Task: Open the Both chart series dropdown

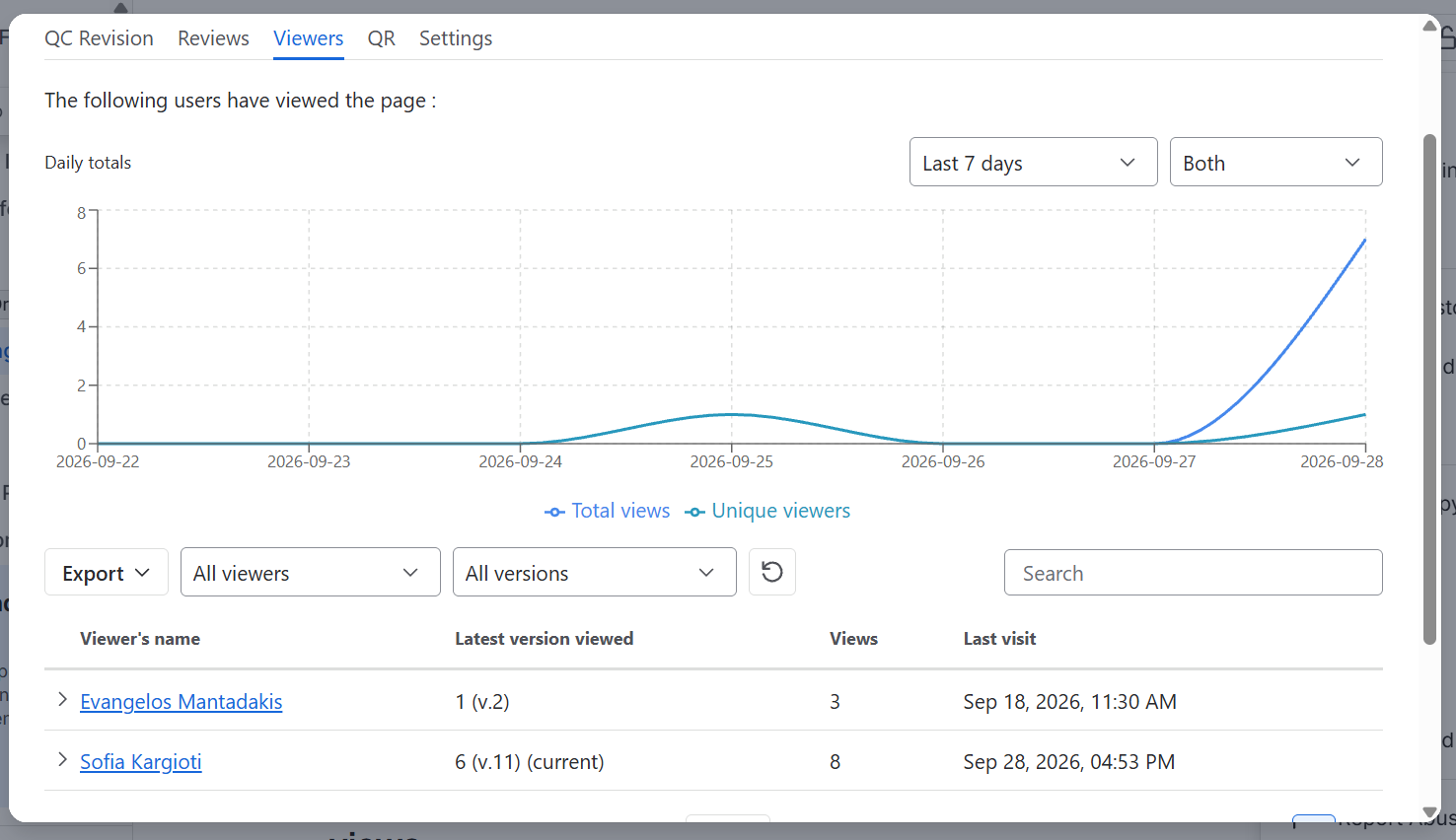Action: point(1275,163)
